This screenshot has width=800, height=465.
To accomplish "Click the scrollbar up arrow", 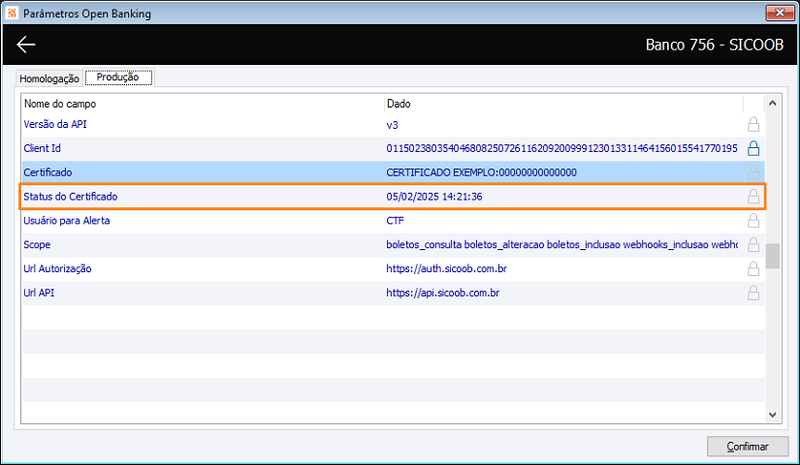I will pos(772,103).
